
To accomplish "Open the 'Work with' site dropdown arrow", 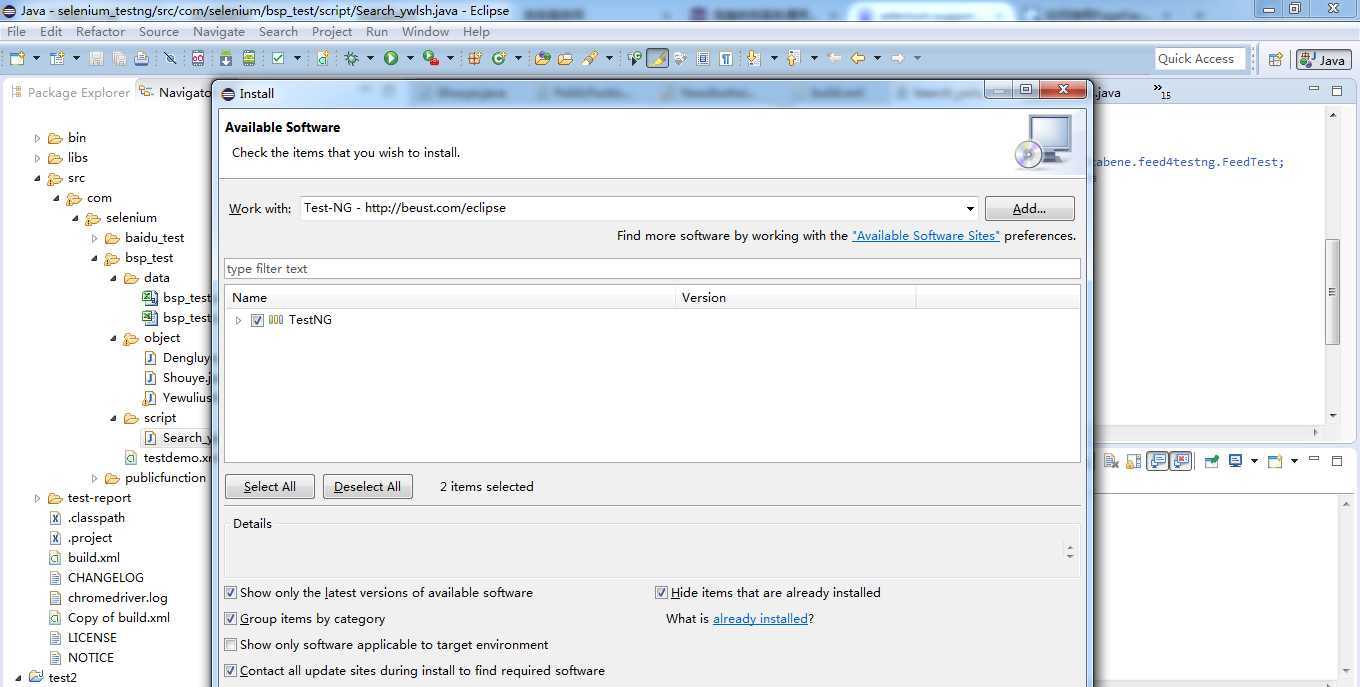I will 970,209.
